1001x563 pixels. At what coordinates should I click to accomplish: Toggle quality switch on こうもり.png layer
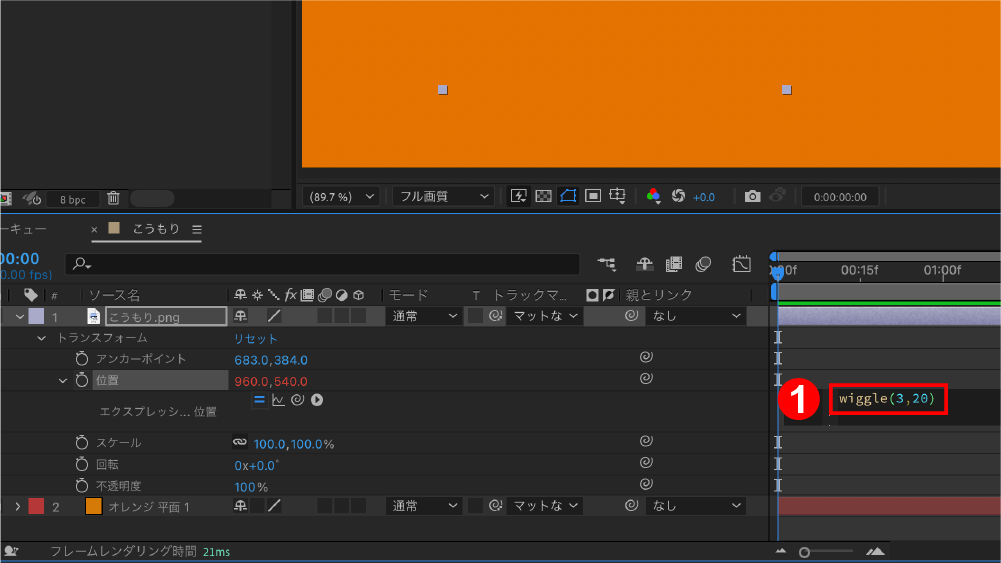tap(274, 316)
